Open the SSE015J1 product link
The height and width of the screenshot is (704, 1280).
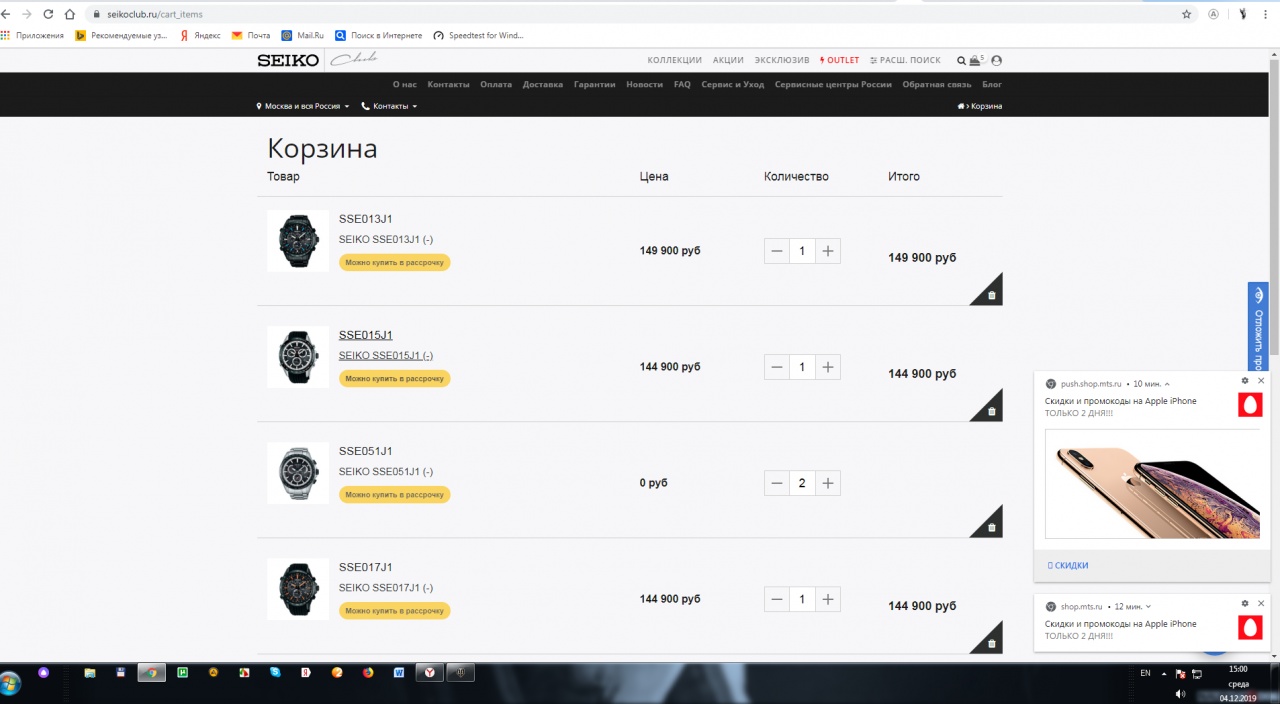point(365,335)
